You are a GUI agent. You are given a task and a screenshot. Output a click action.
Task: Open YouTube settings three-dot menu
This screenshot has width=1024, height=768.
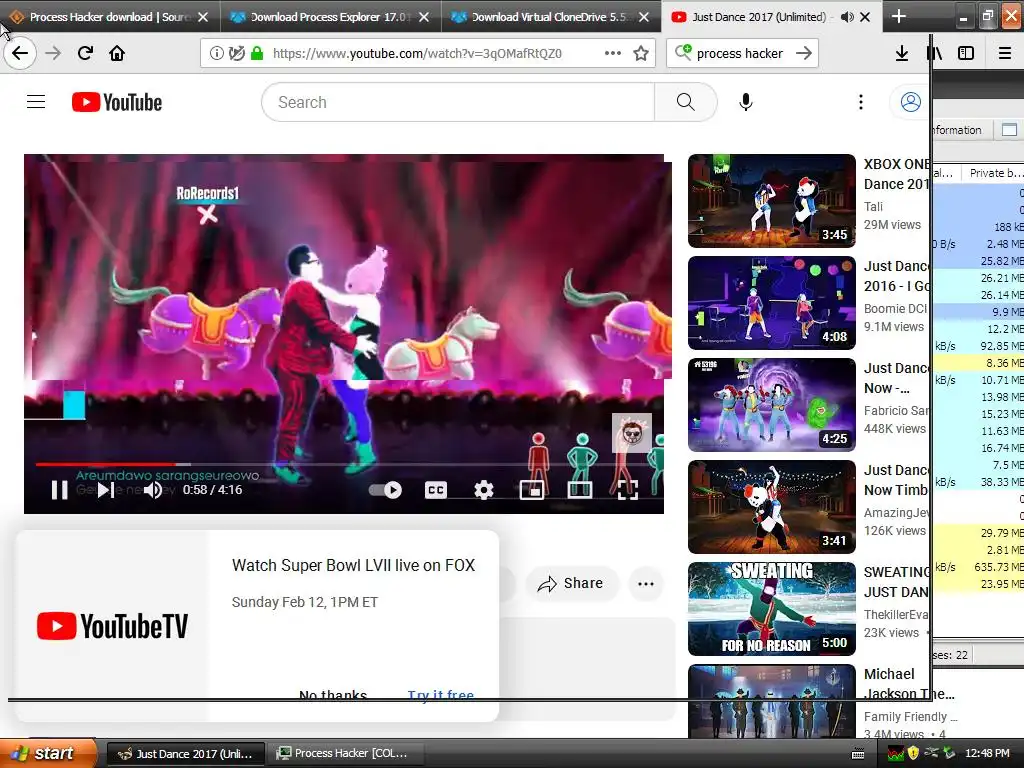861,102
